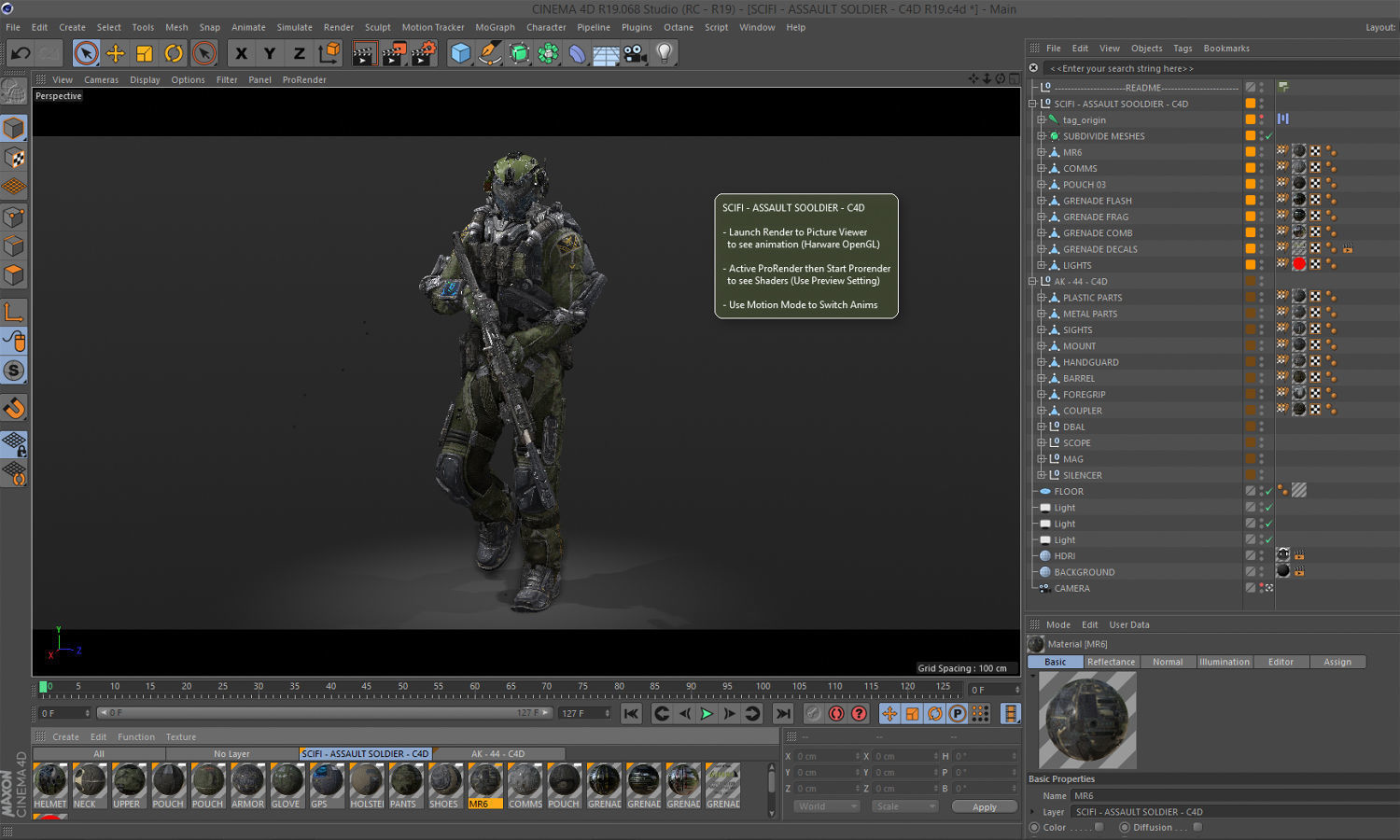Screen dimensions: 1400x840
Task: Click the Make Editable icon in left palette
Action: [14, 91]
